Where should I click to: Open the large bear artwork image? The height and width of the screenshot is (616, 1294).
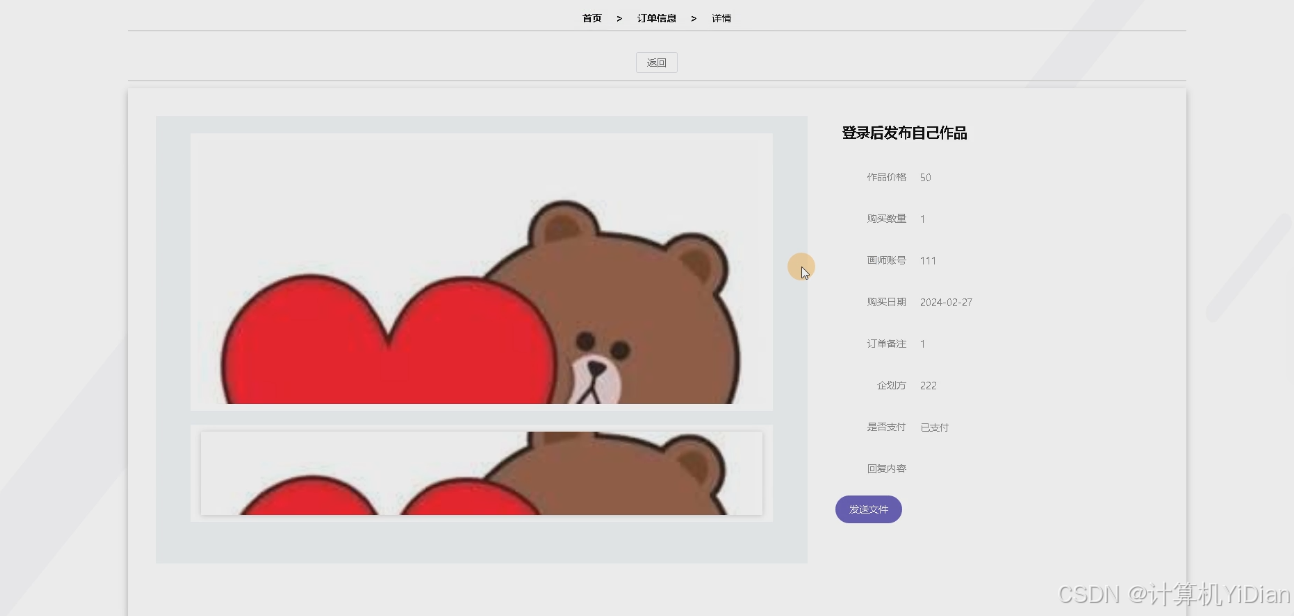[x=481, y=271]
